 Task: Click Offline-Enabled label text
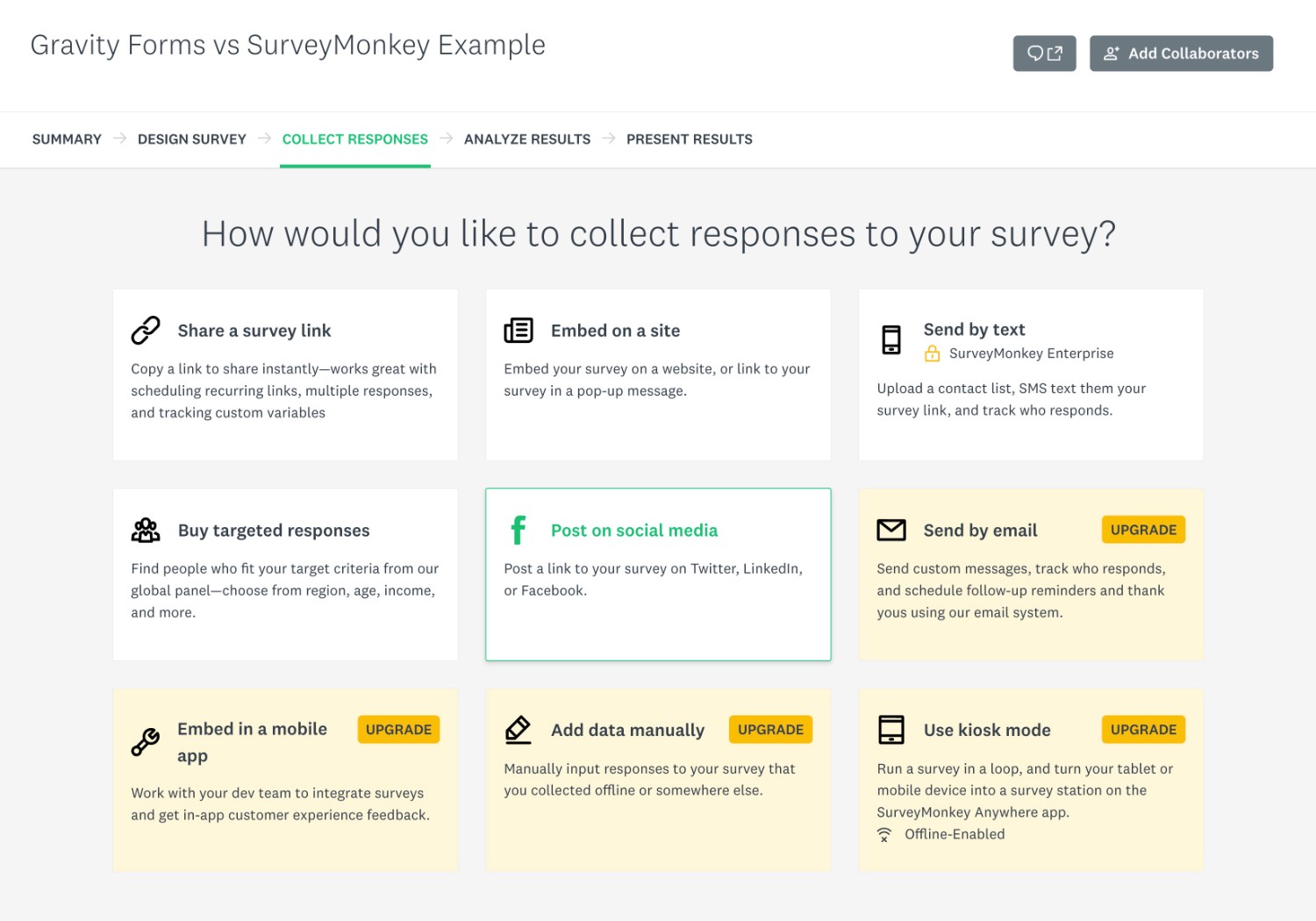tap(955, 834)
